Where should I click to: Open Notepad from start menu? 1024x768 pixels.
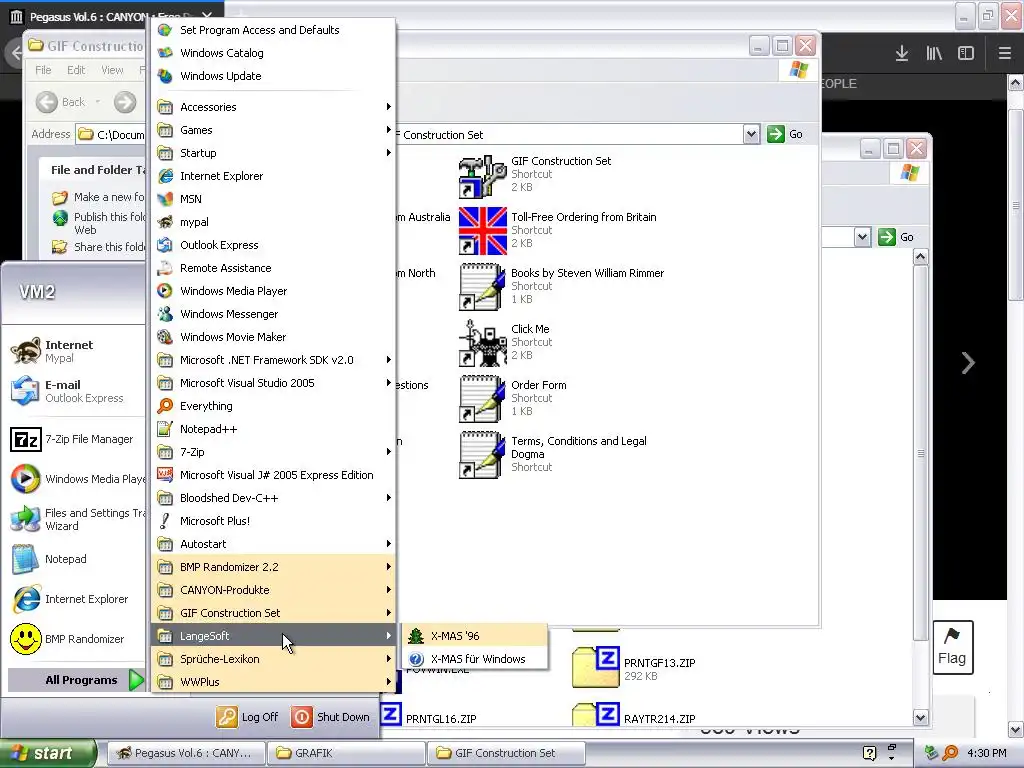[x=73, y=559]
